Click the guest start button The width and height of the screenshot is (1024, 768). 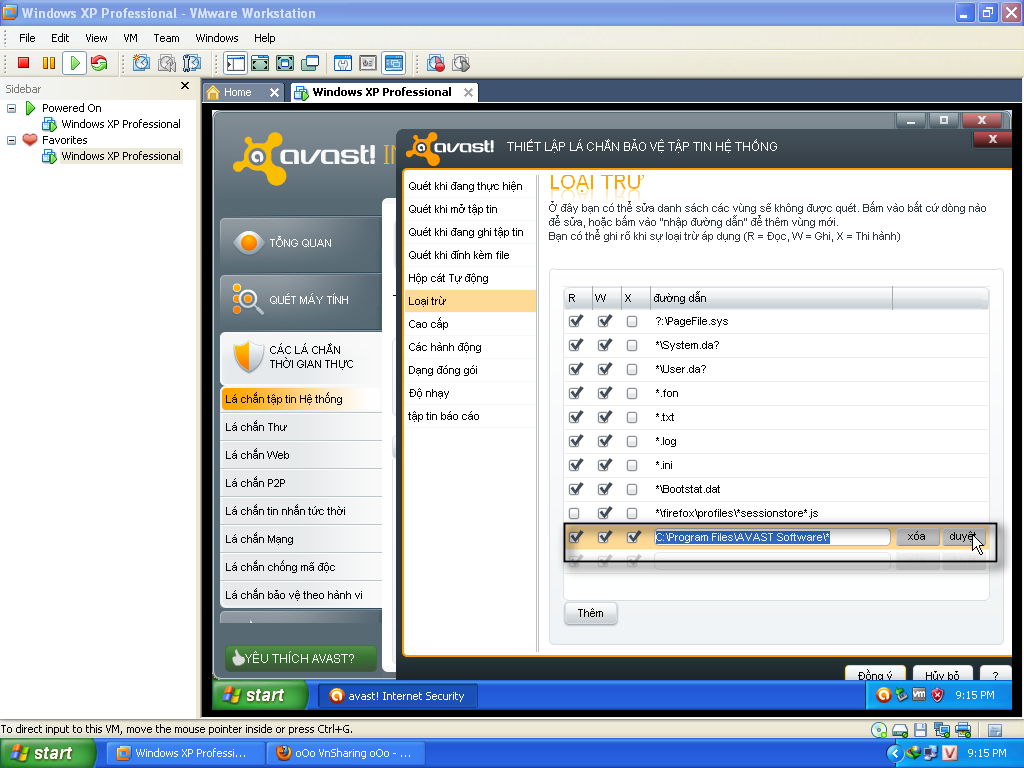tap(260, 696)
